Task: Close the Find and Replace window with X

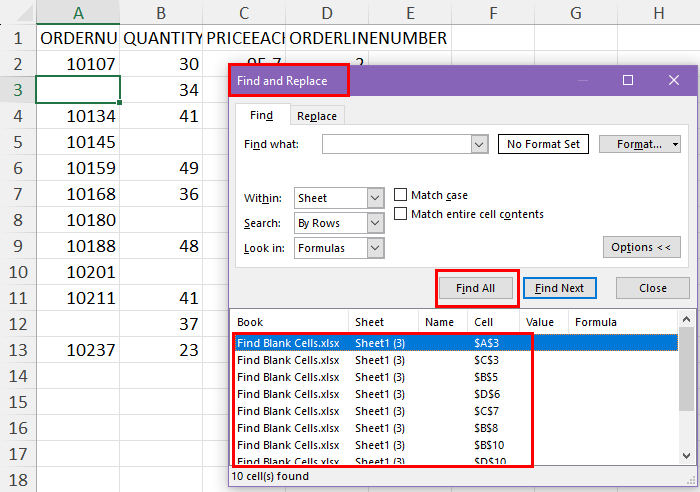Action: 674,80
